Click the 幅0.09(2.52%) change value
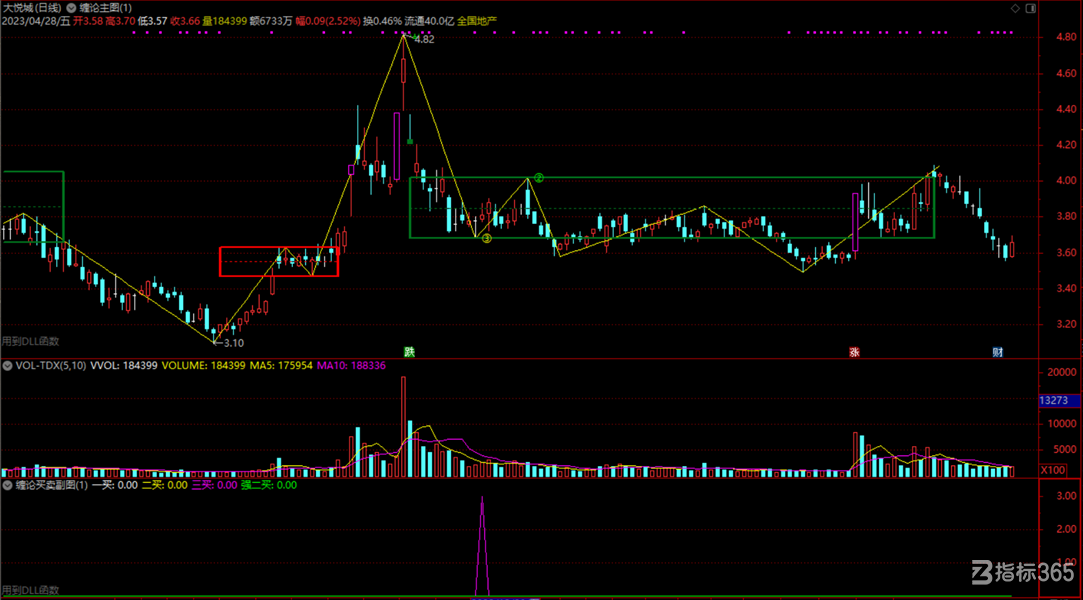 click(328, 21)
